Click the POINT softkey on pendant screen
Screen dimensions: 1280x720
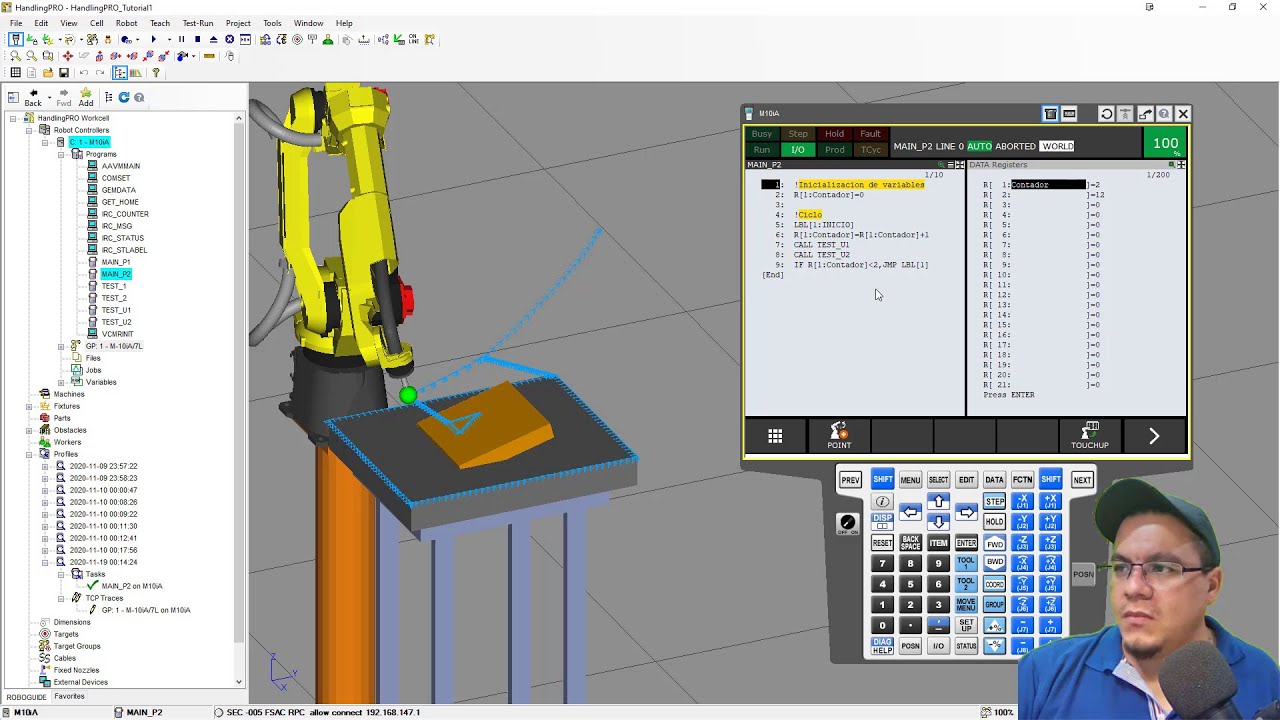839,436
